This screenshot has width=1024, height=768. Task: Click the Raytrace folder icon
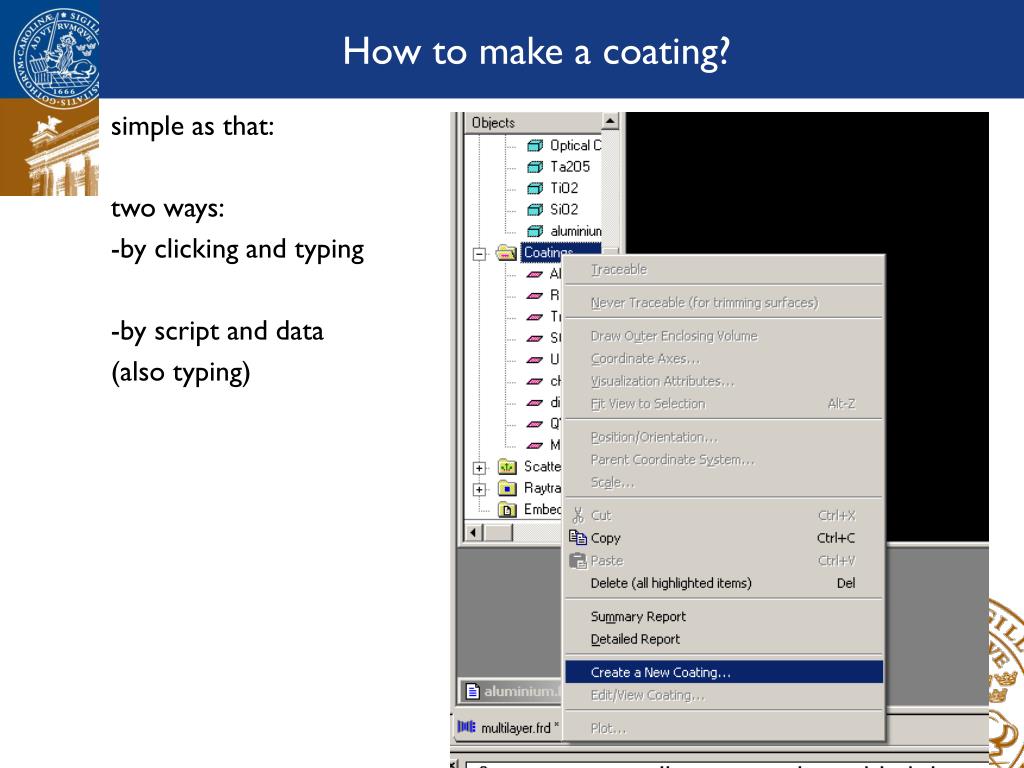point(507,488)
